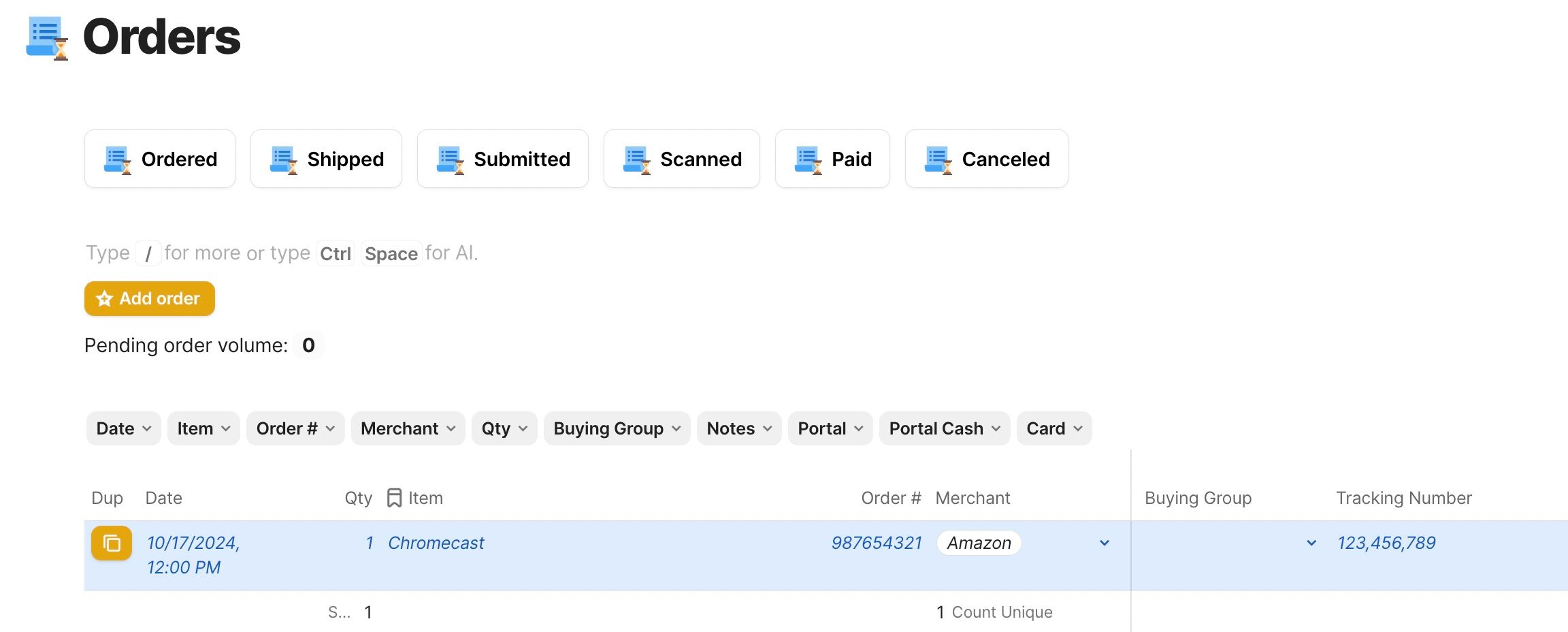Expand the Buying Group cell dropdown arrow

pos(1311,543)
